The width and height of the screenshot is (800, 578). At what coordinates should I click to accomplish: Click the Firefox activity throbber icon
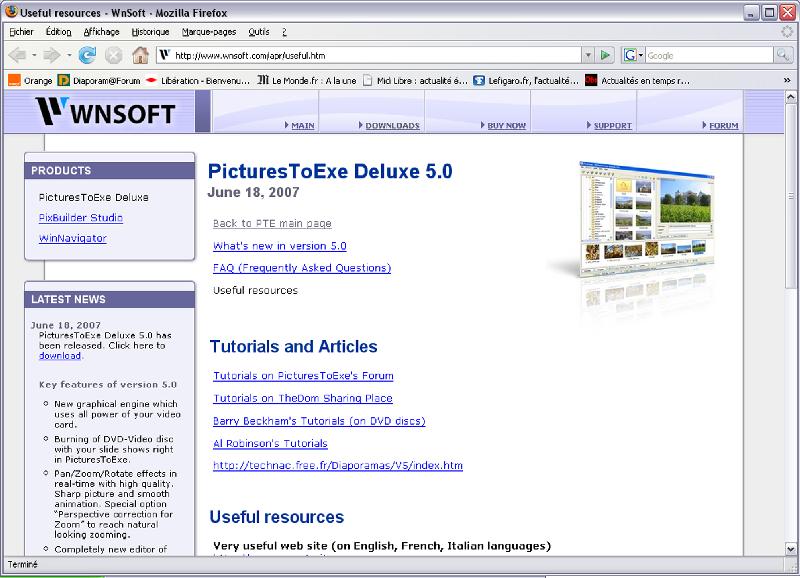[x=787, y=32]
